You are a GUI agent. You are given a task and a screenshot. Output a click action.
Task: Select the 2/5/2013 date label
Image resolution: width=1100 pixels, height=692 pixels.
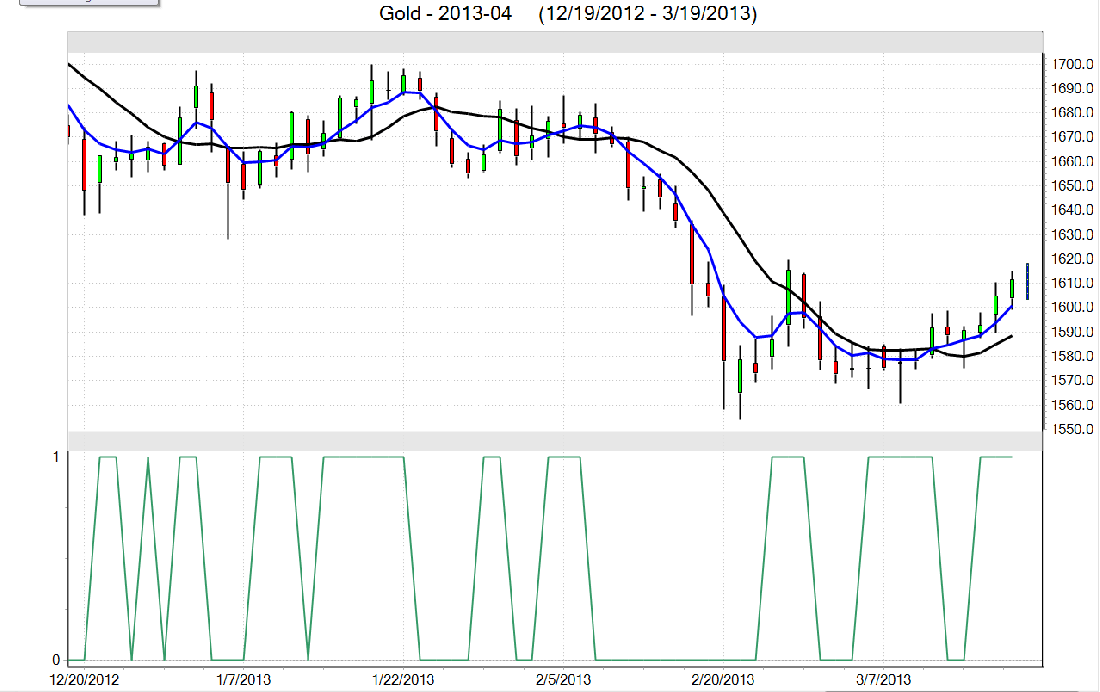(x=562, y=680)
